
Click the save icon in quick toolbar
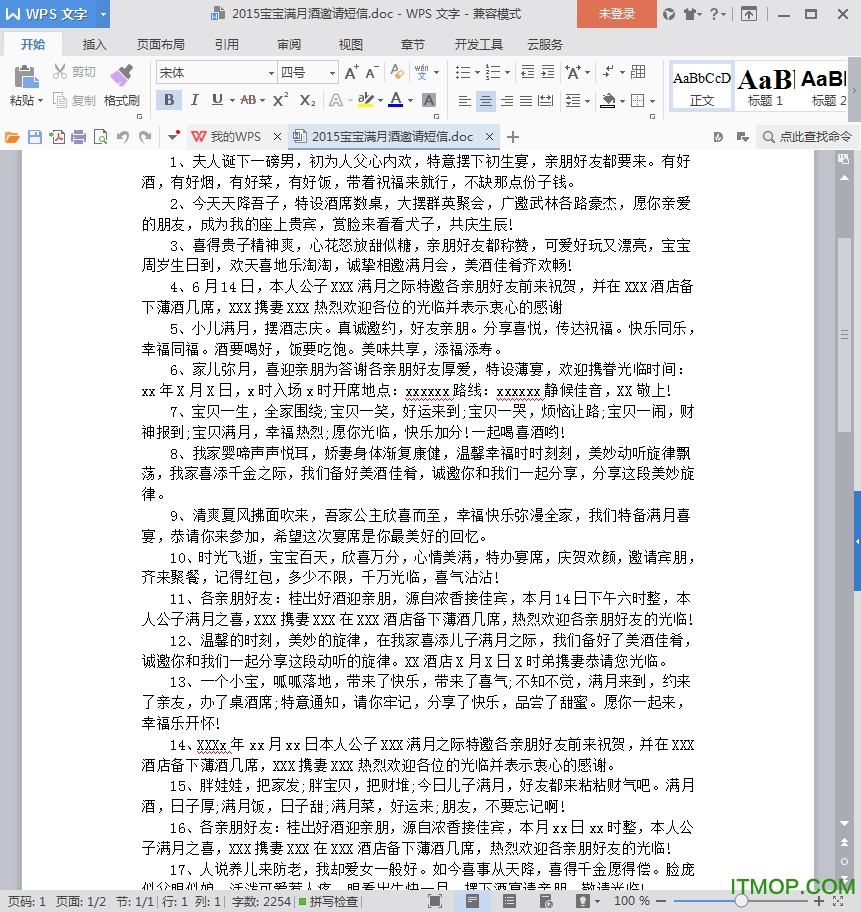[35, 137]
